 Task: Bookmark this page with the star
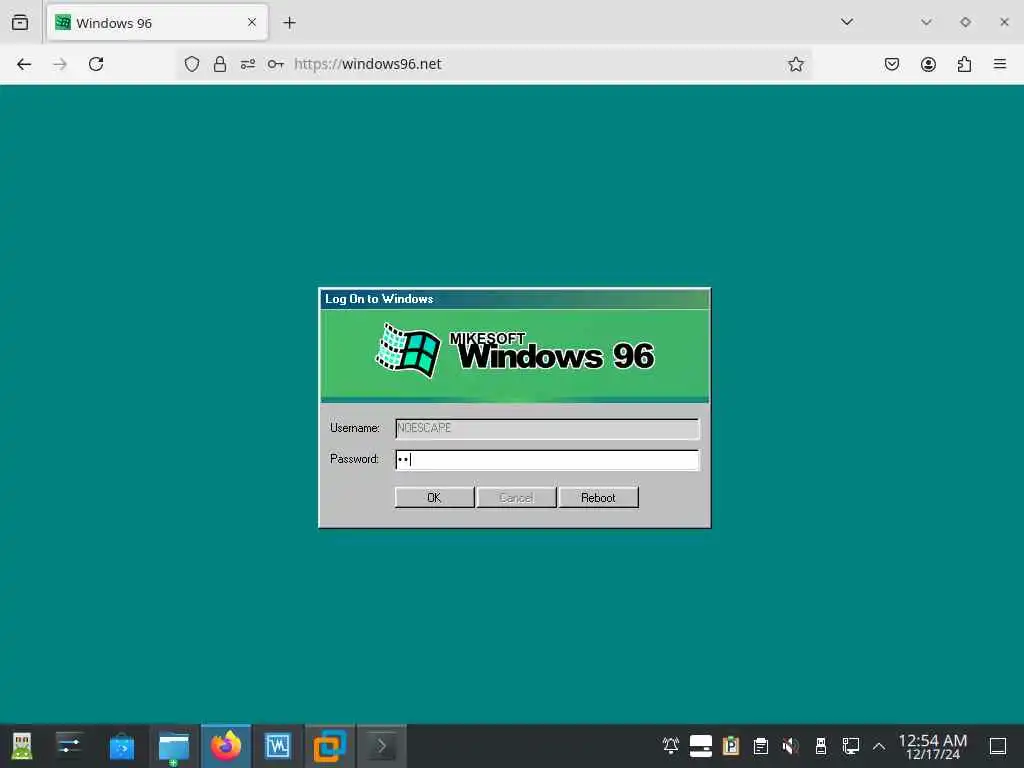[x=795, y=64]
